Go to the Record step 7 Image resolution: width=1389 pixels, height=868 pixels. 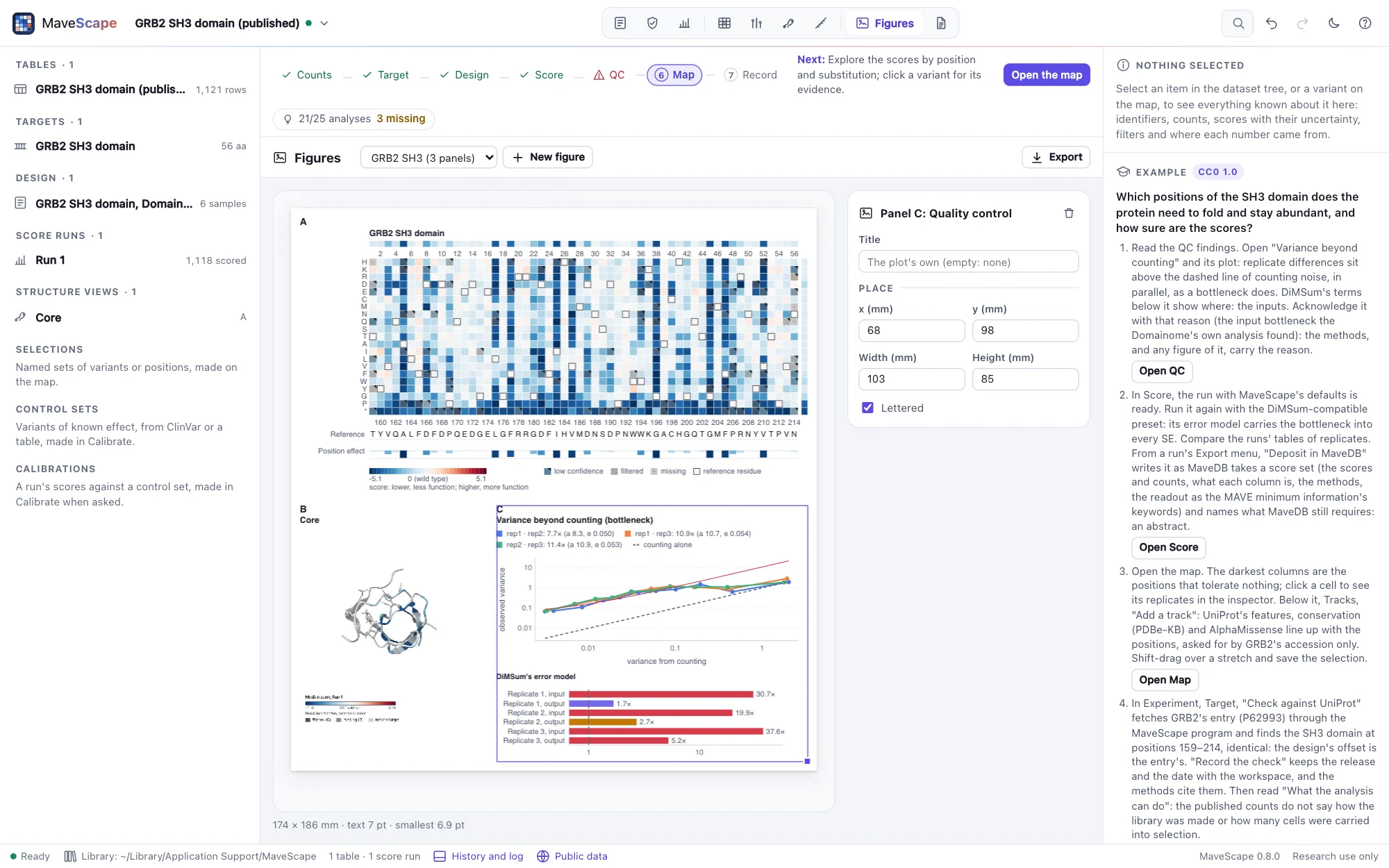(751, 74)
